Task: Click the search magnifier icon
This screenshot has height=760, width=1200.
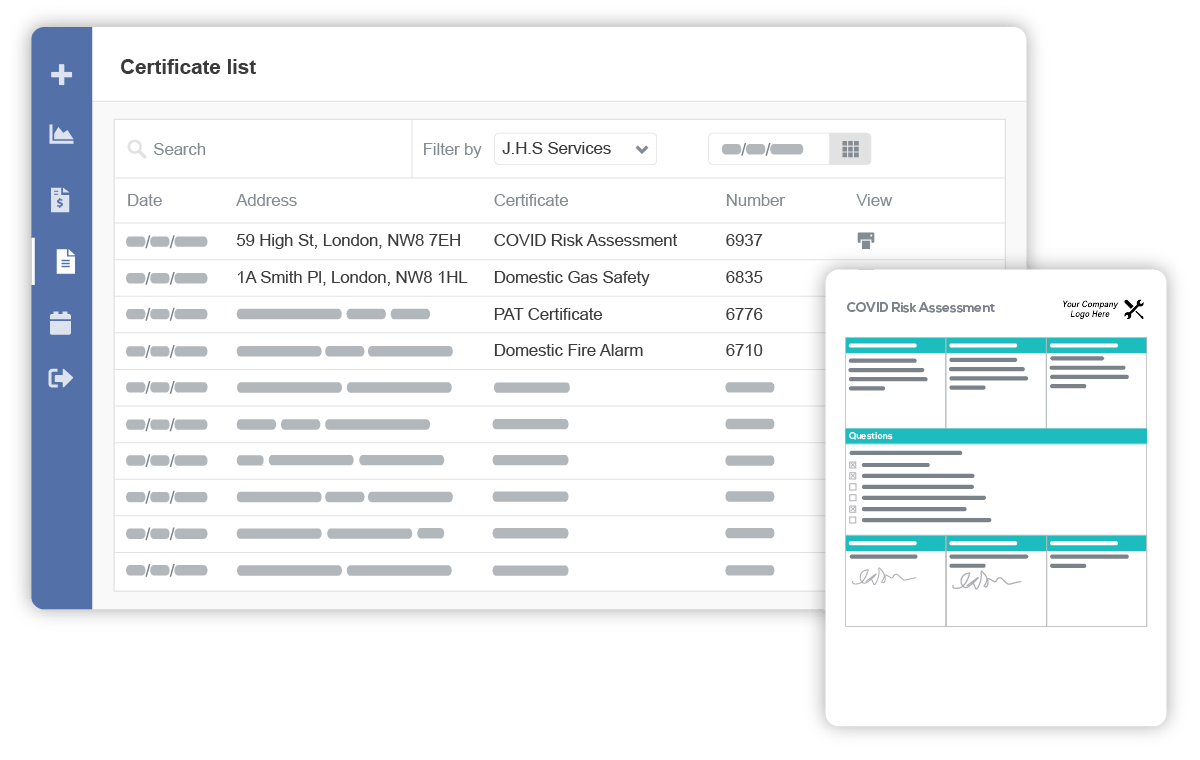Action: click(137, 149)
